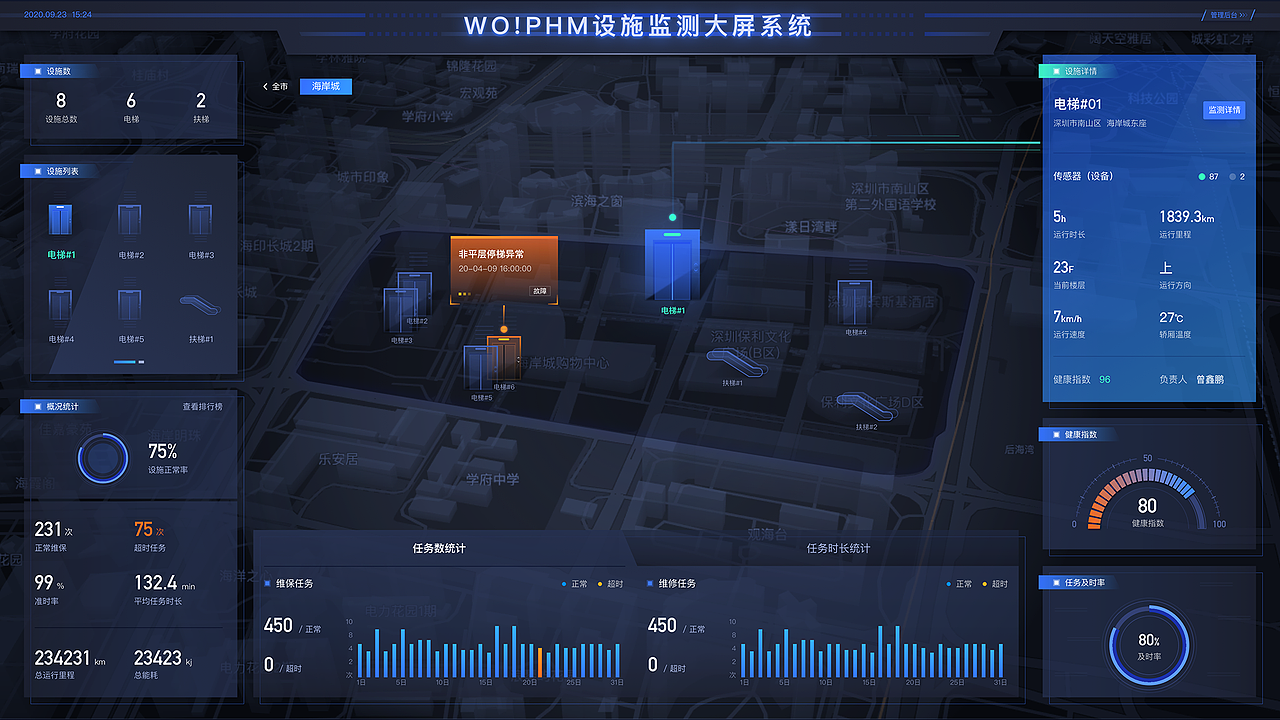
Task: Click the 80% 及时率 ring chart
Action: 1149,645
